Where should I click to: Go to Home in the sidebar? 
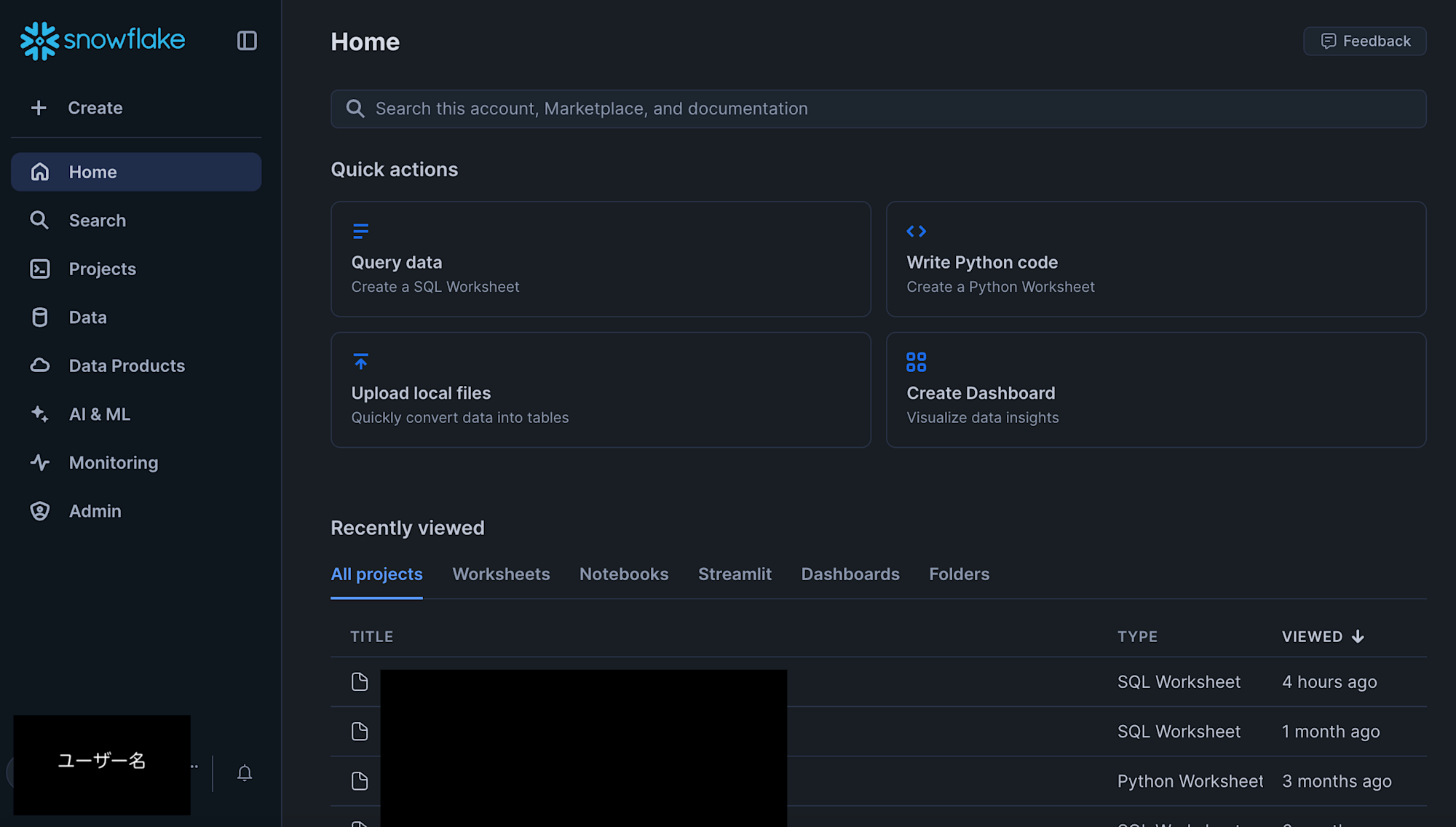[x=136, y=172]
